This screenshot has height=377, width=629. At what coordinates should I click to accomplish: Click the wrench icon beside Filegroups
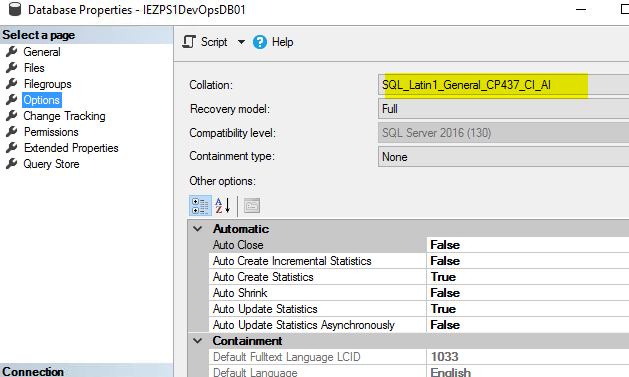pyautogui.click(x=12, y=83)
